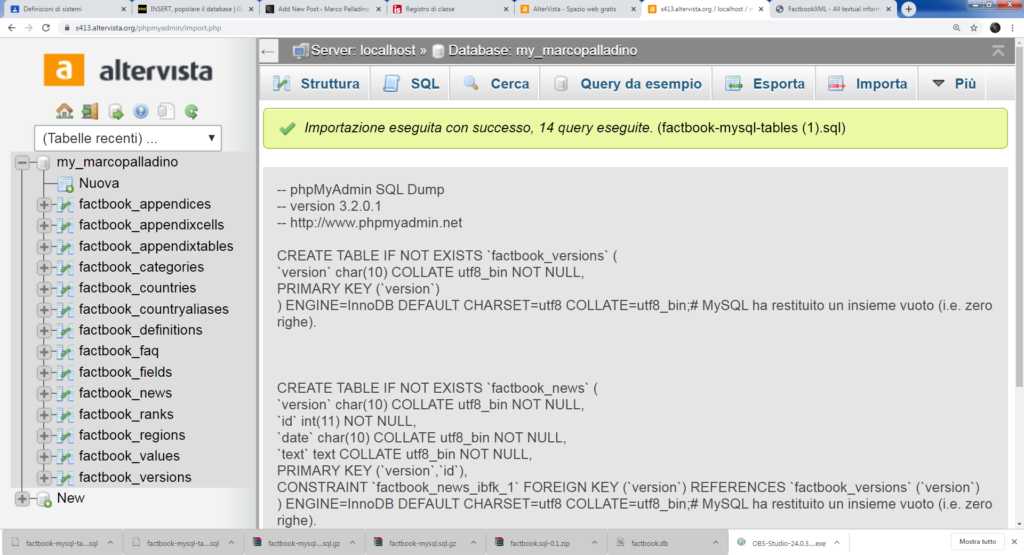Image resolution: width=1024 pixels, height=555 pixels.
Task: Open the Più menu dropdown
Action: (953, 84)
